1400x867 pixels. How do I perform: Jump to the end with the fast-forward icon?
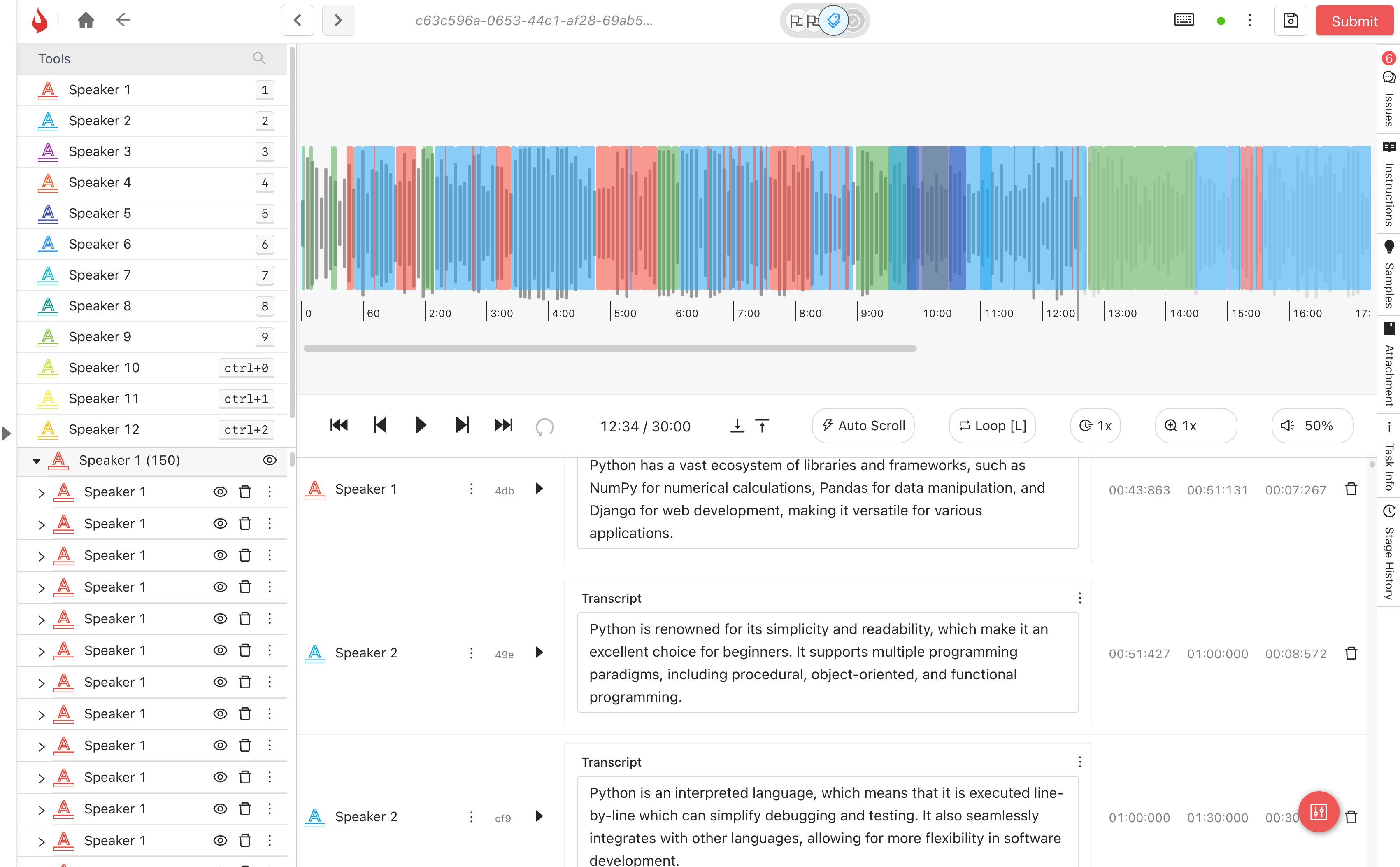tap(503, 426)
